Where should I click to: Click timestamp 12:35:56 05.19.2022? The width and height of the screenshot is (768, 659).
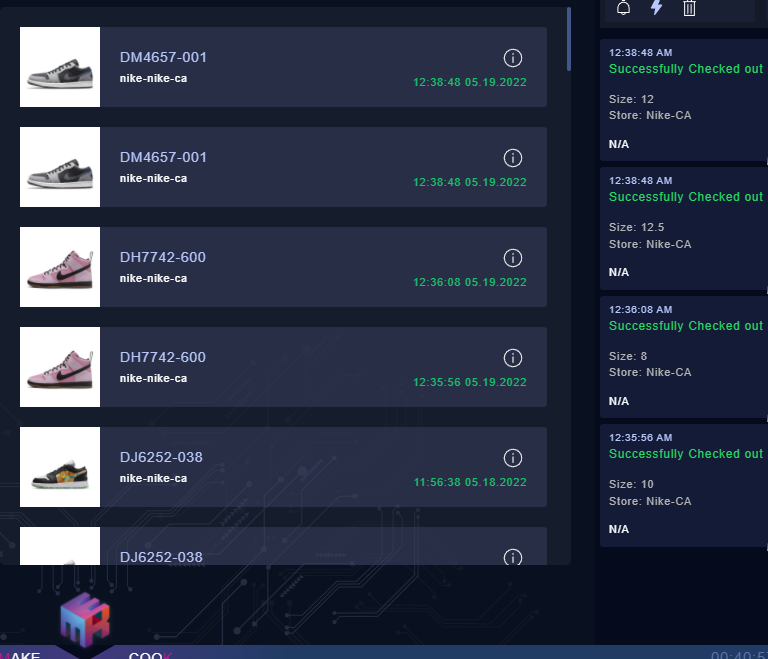pyautogui.click(x=470, y=382)
